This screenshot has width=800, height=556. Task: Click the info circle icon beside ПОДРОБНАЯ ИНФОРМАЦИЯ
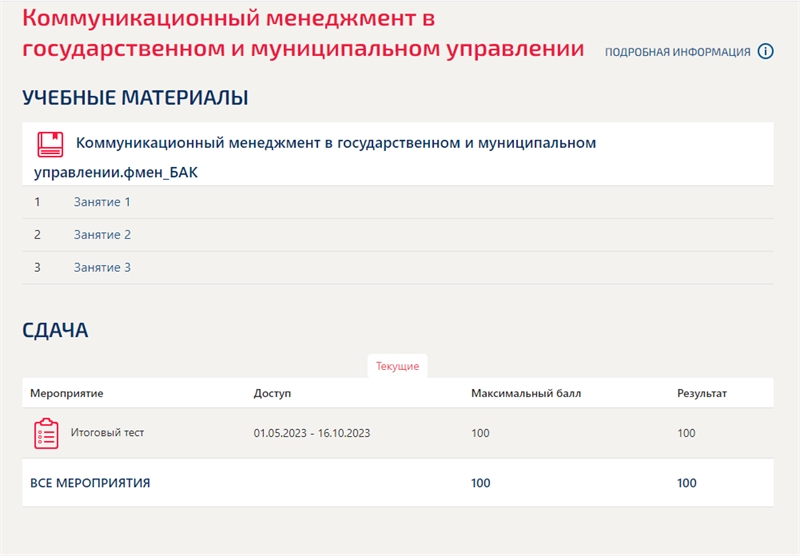(765, 52)
